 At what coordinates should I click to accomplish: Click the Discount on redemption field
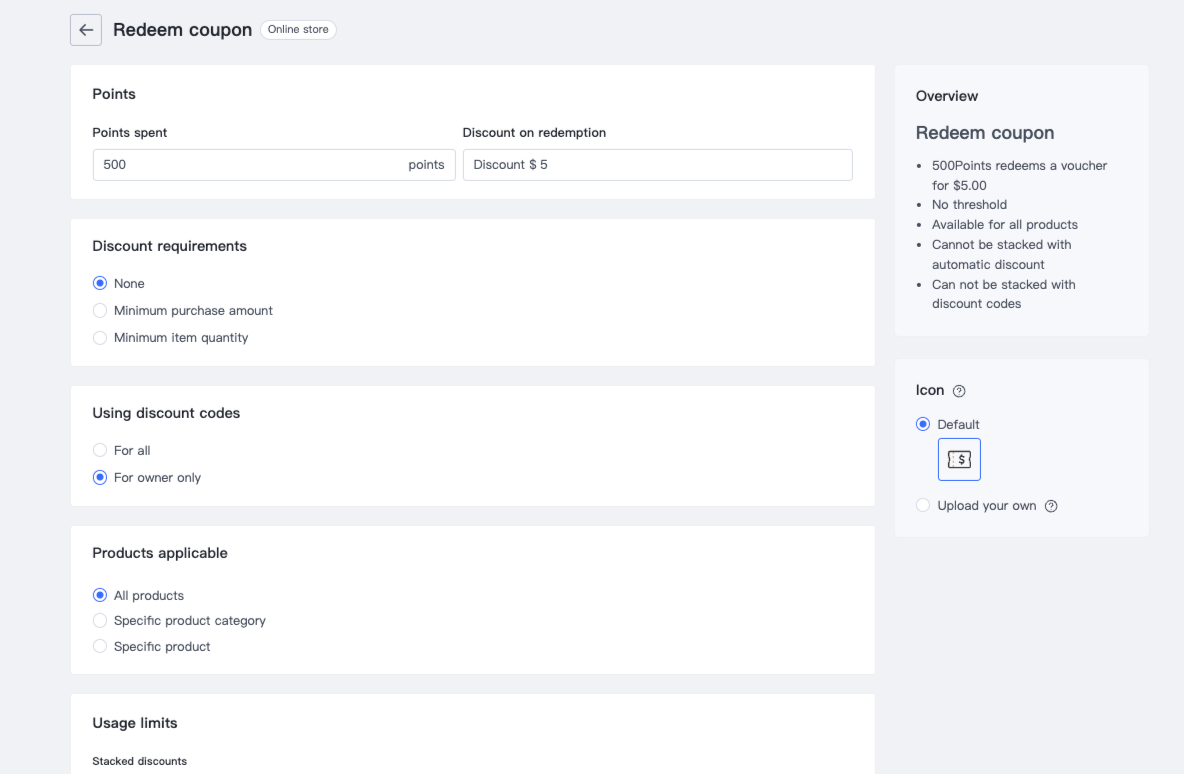[657, 165]
